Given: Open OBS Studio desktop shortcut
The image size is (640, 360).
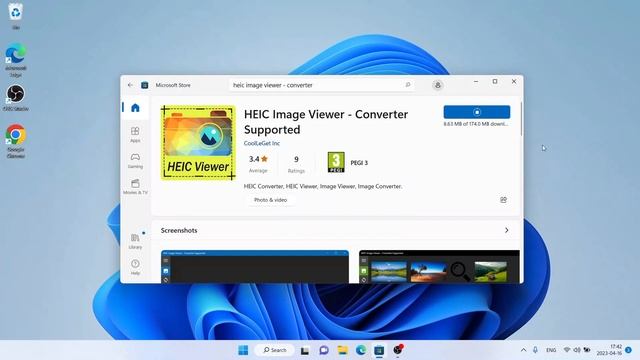Looking at the screenshot, I should click(x=16, y=98).
